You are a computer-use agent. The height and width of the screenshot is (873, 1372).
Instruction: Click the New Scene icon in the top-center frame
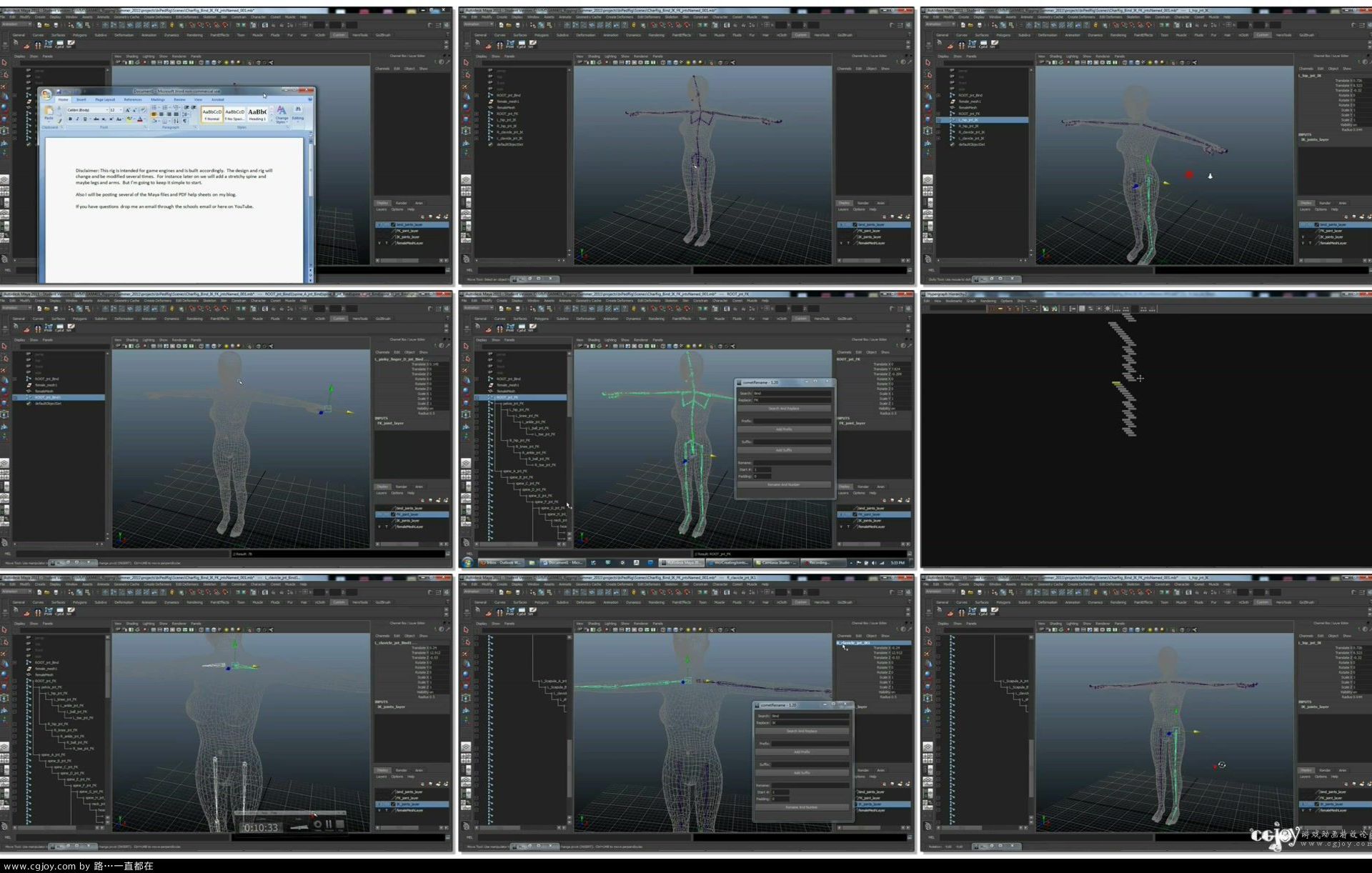click(500, 25)
